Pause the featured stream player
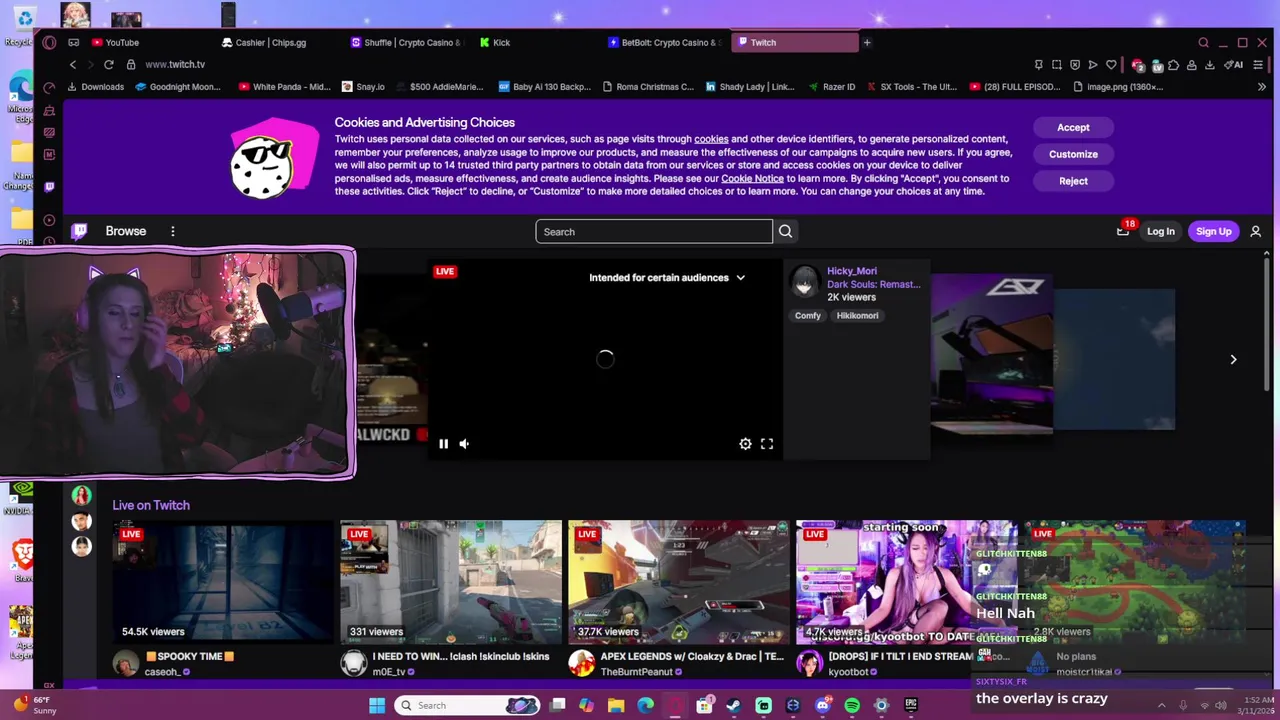This screenshot has width=1280, height=720. [x=443, y=444]
